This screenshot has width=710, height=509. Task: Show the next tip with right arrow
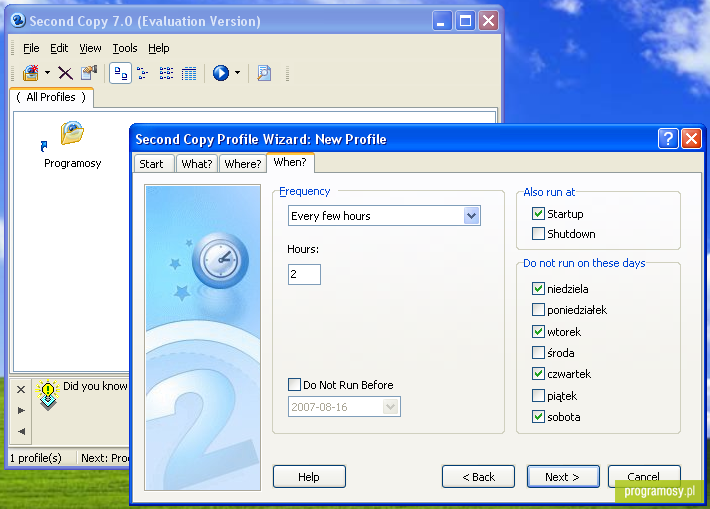pyautogui.click(x=21, y=410)
